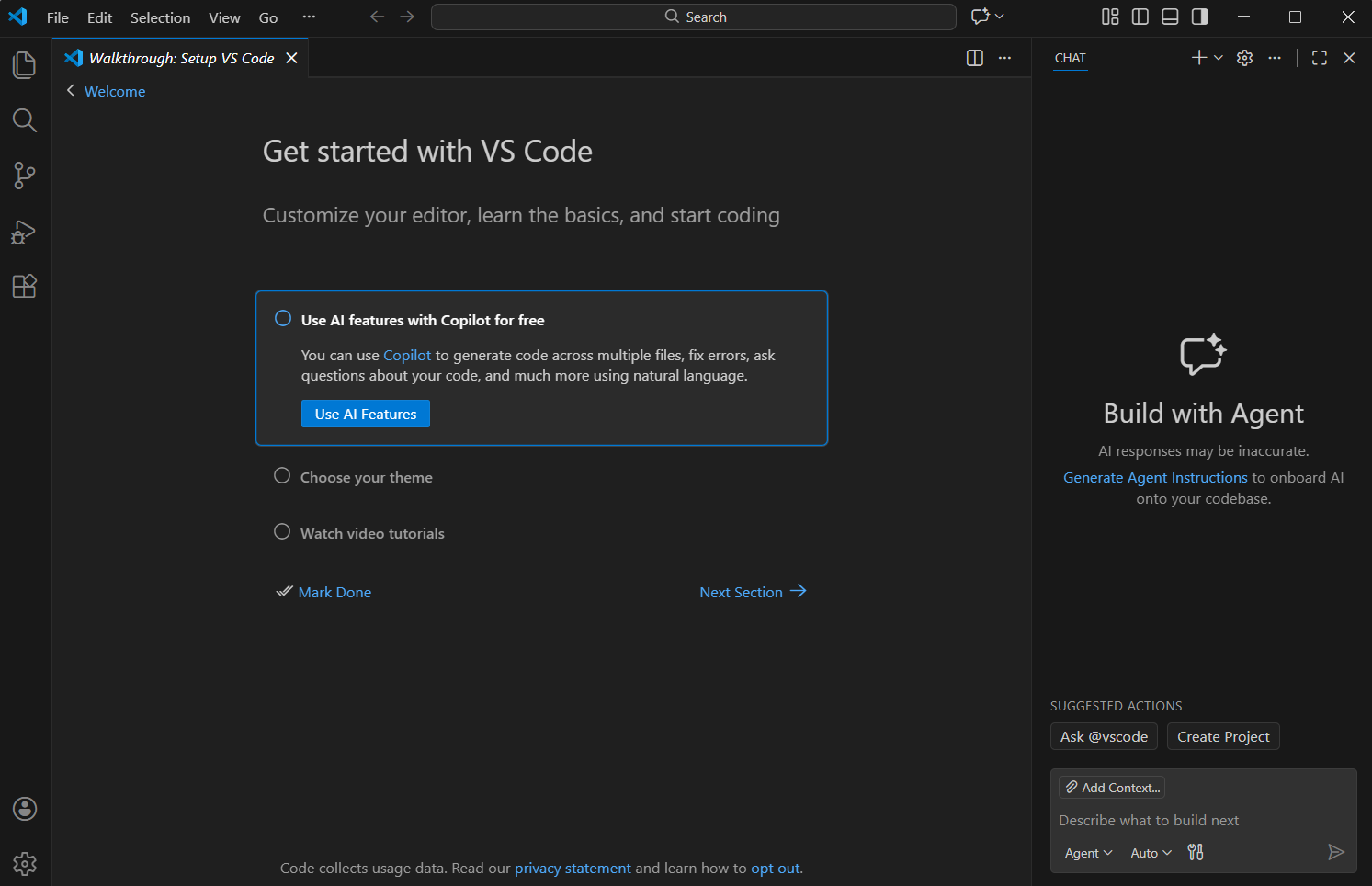
Task: Open the Selection menu
Action: coord(160,17)
